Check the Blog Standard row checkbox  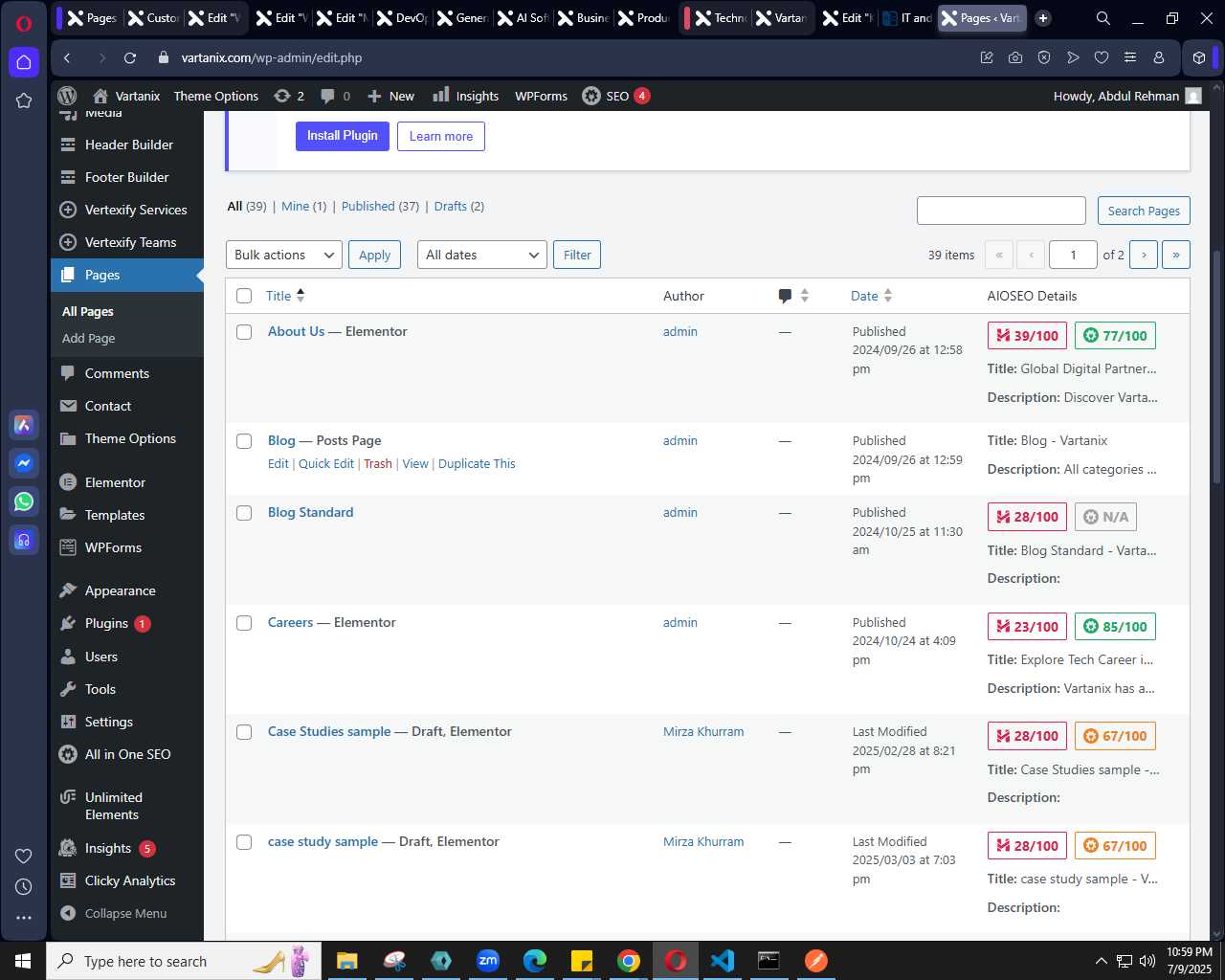pos(244,513)
